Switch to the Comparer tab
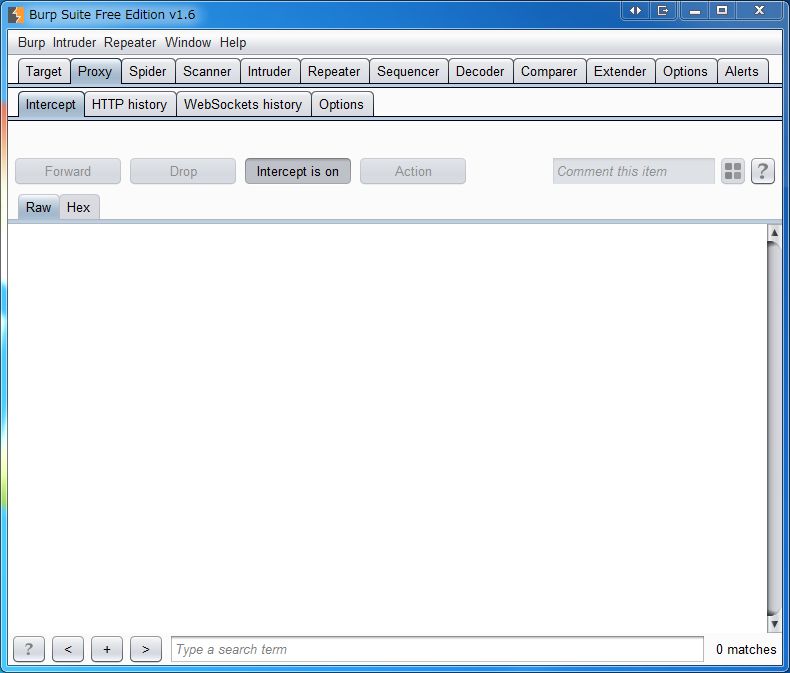The height and width of the screenshot is (673, 790). 549,72
